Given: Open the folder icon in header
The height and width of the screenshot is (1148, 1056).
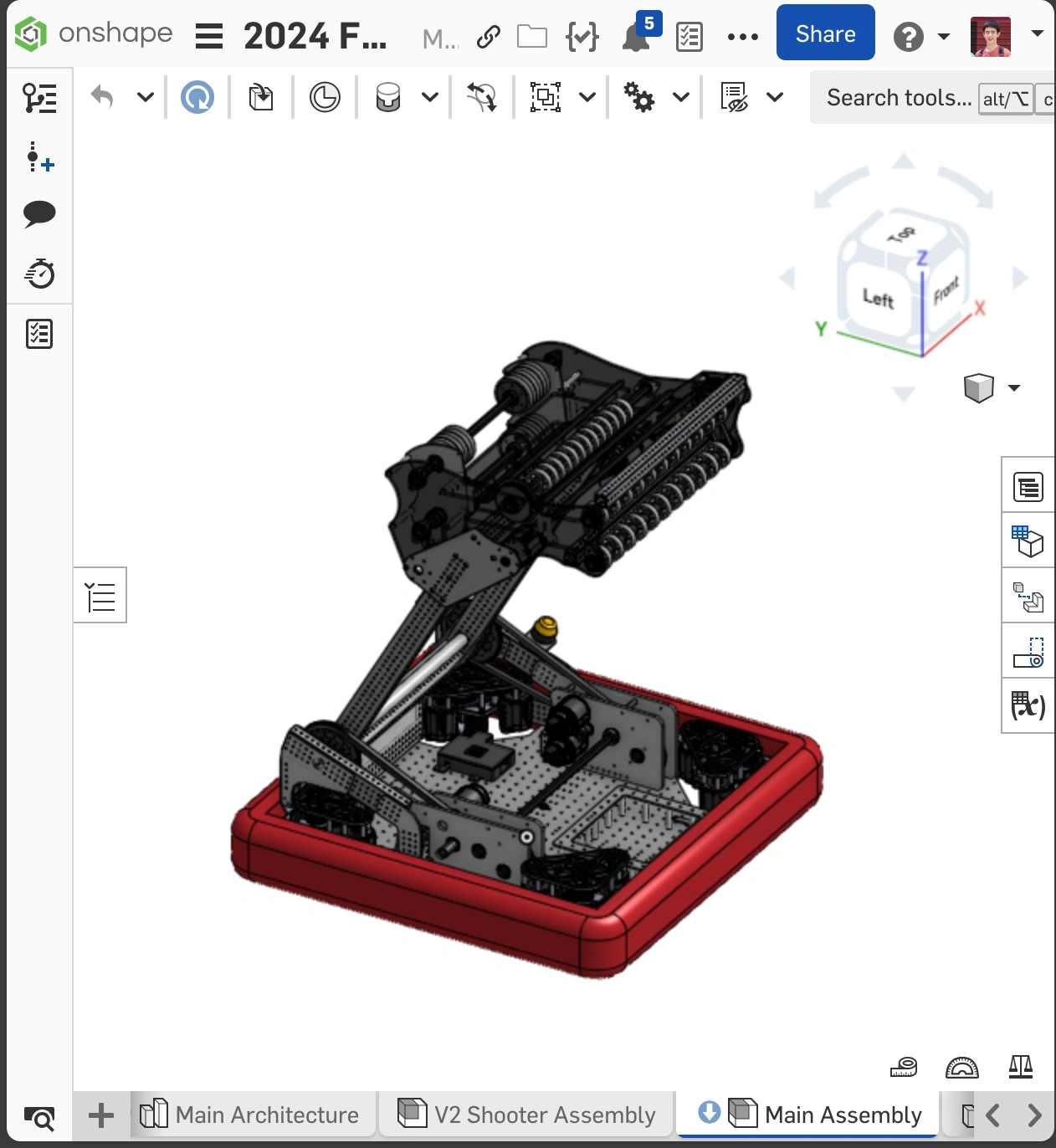Looking at the screenshot, I should (x=532, y=36).
